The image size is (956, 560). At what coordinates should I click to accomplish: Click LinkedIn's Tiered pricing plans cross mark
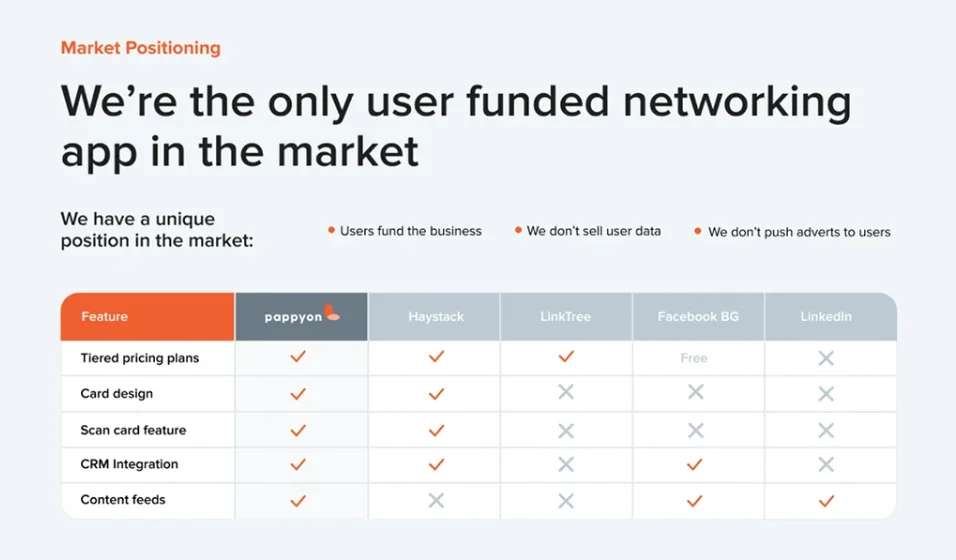(826, 358)
